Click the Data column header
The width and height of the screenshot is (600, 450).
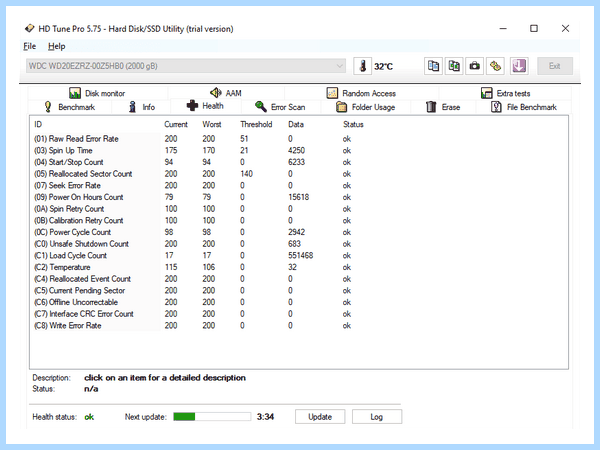pos(296,124)
